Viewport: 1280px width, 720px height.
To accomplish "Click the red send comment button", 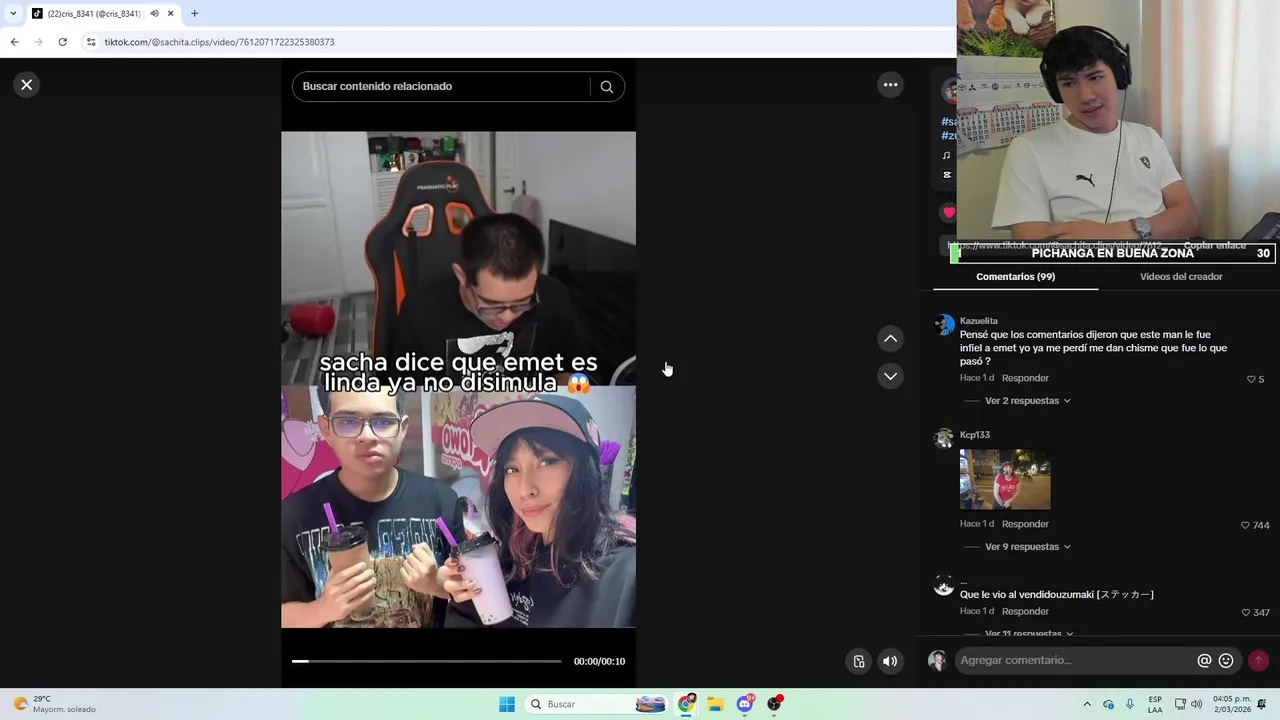I will (1258, 660).
